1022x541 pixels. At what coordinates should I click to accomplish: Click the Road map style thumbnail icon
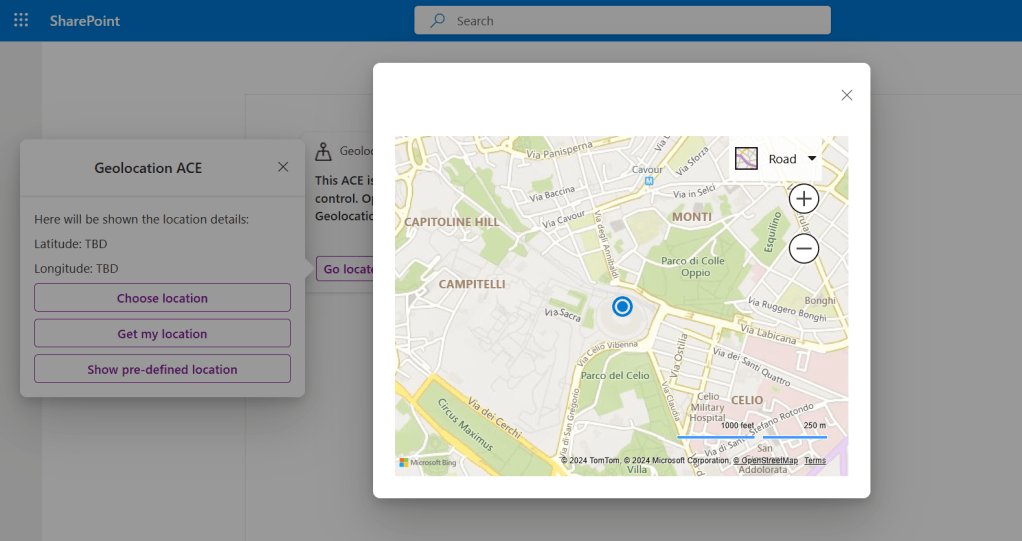click(746, 158)
